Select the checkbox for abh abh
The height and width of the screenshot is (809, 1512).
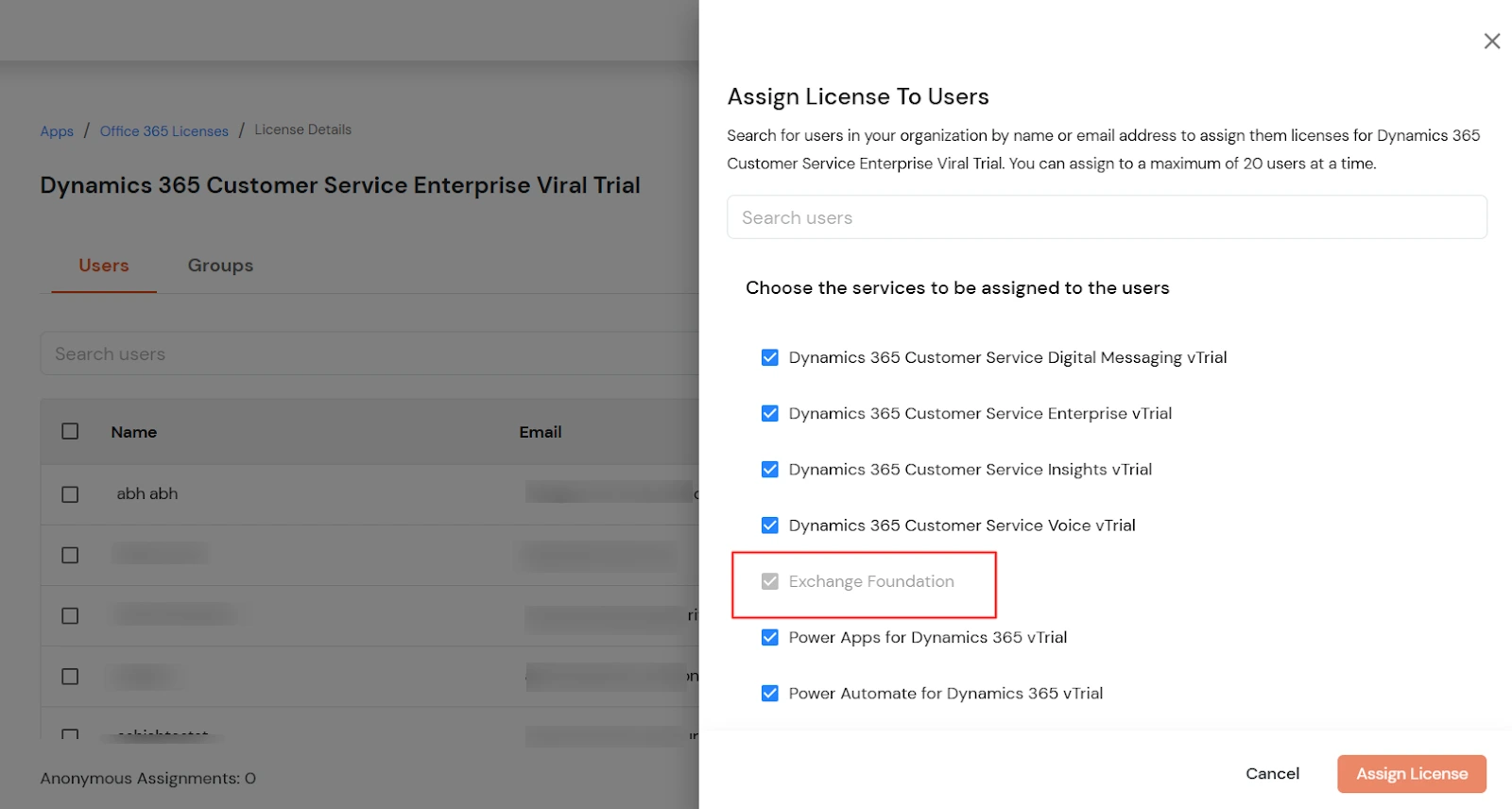[70, 494]
